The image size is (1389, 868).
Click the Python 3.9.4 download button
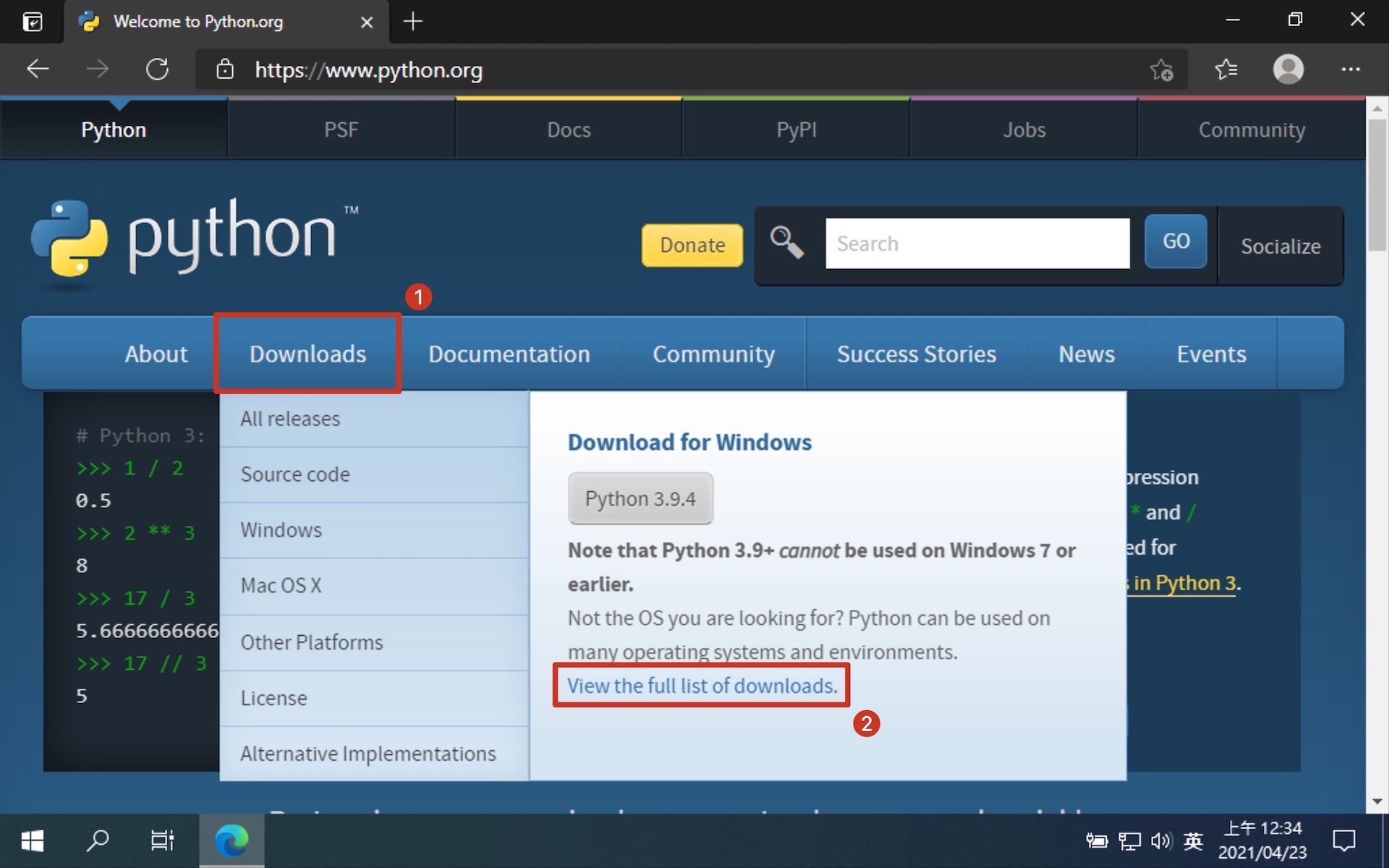point(640,498)
